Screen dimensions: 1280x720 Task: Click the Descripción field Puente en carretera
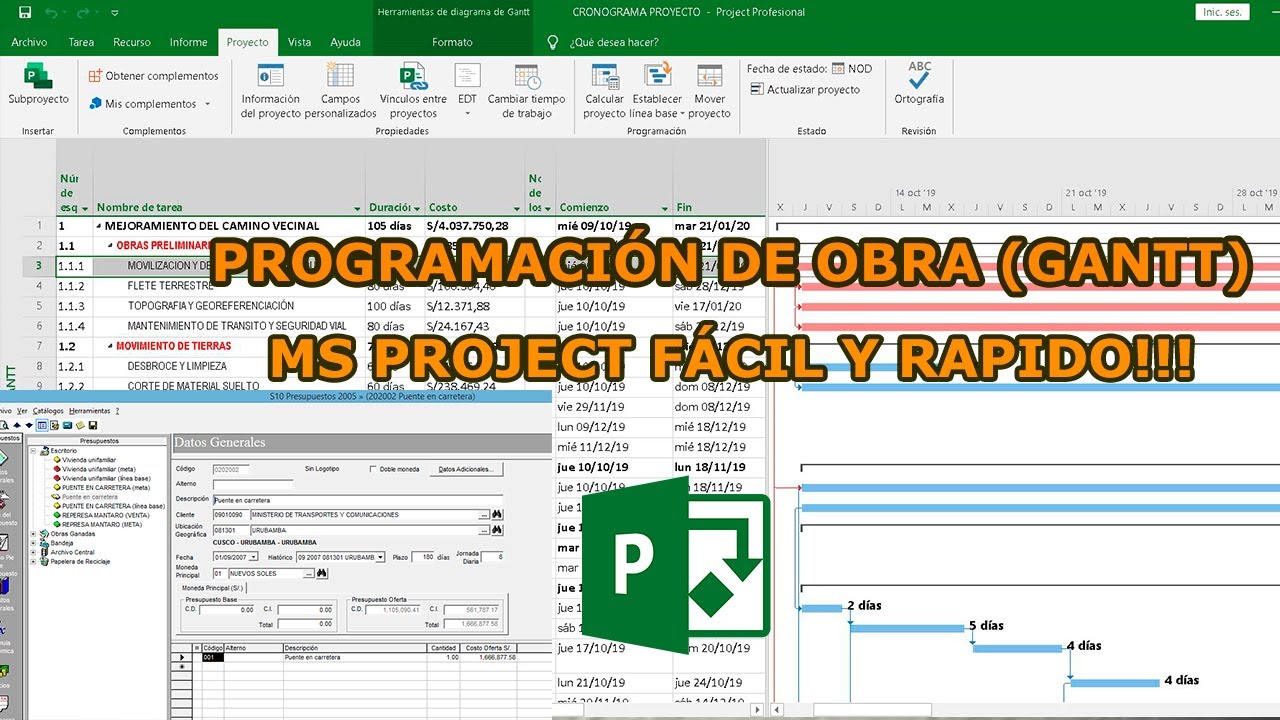(x=357, y=499)
